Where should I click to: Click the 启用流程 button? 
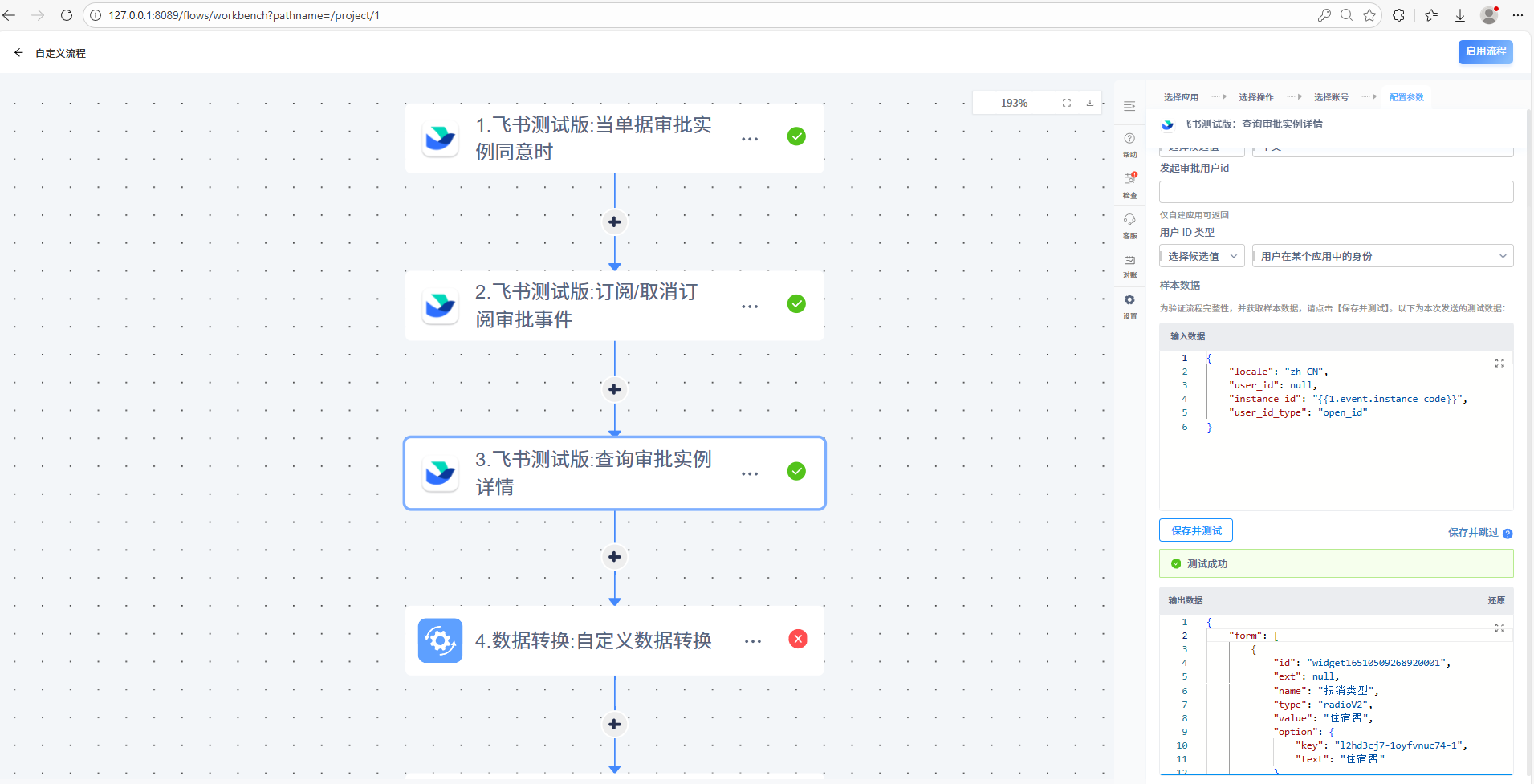(1485, 51)
